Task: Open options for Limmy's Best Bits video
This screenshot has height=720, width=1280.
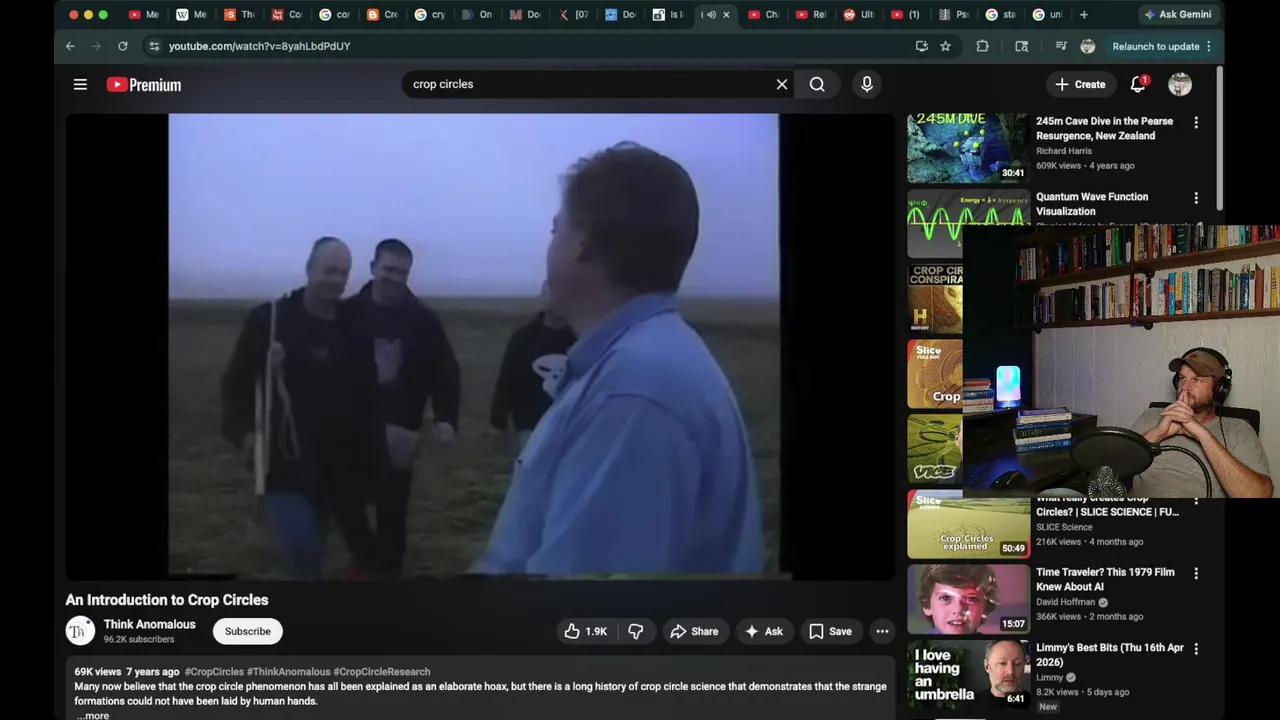Action: click(1196, 649)
